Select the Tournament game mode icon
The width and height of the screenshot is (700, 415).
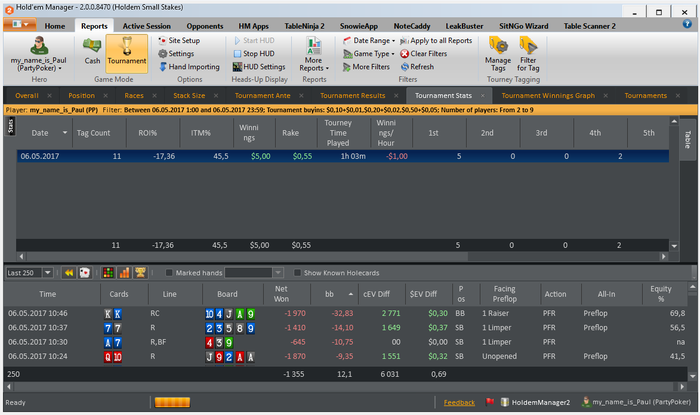click(x=127, y=53)
